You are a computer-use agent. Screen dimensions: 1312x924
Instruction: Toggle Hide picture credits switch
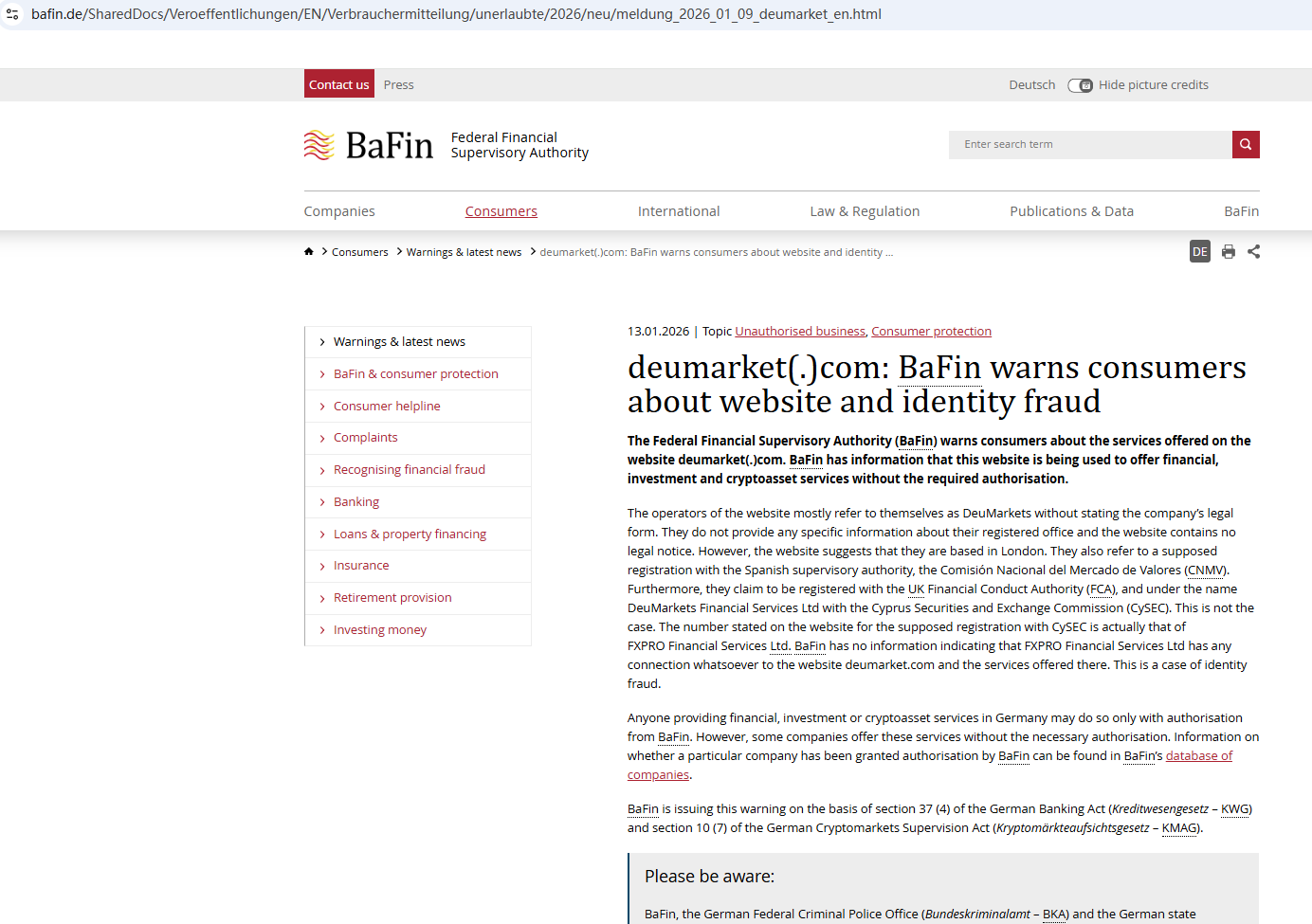[x=1080, y=85]
